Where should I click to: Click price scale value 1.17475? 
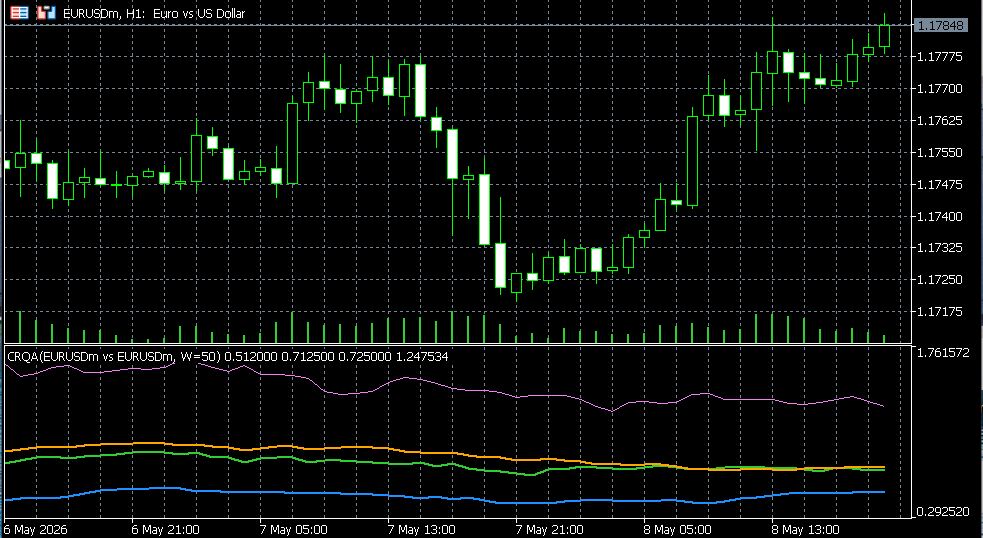tap(940, 184)
